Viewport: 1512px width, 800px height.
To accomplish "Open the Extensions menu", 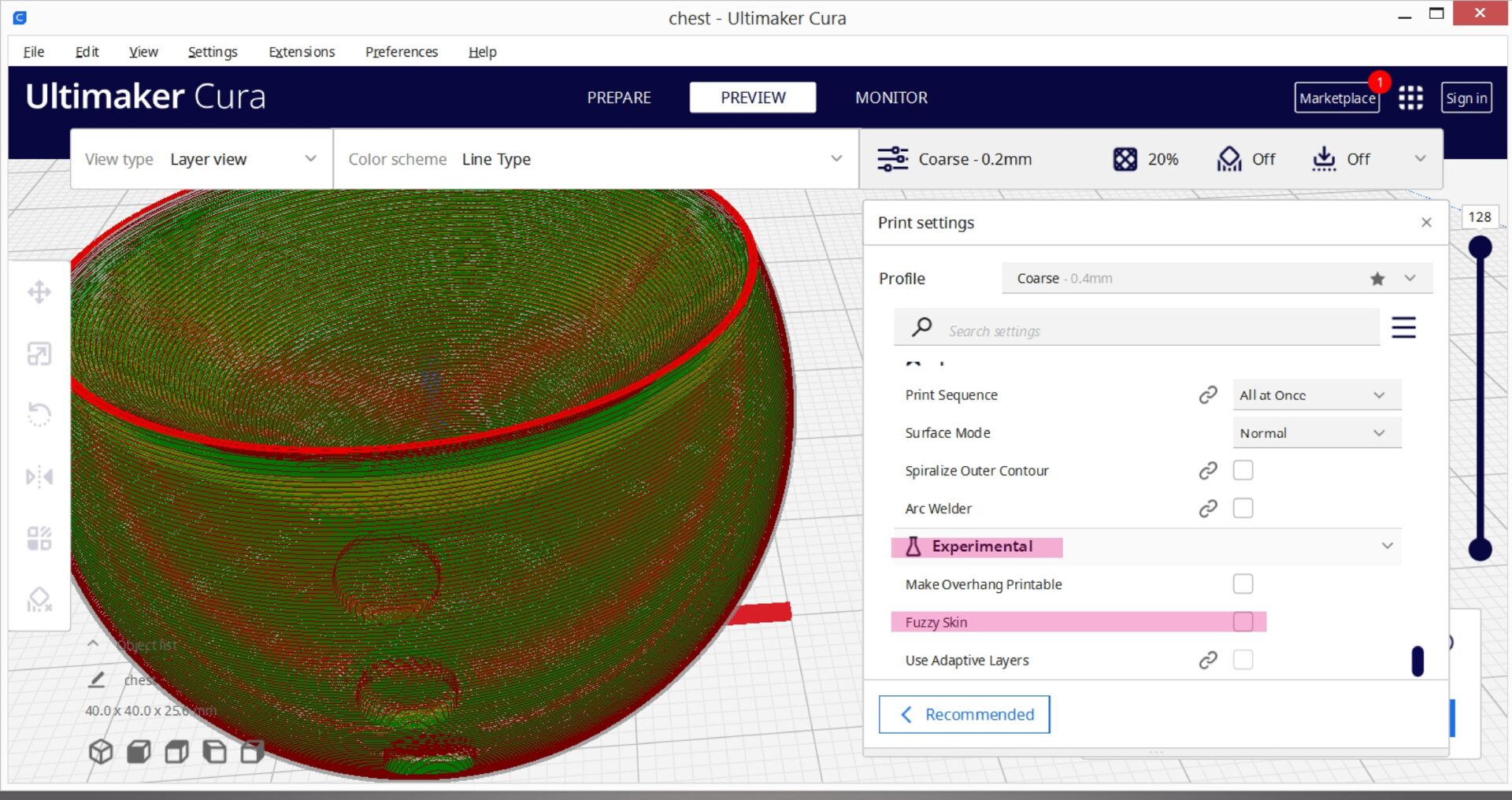I will [x=302, y=52].
